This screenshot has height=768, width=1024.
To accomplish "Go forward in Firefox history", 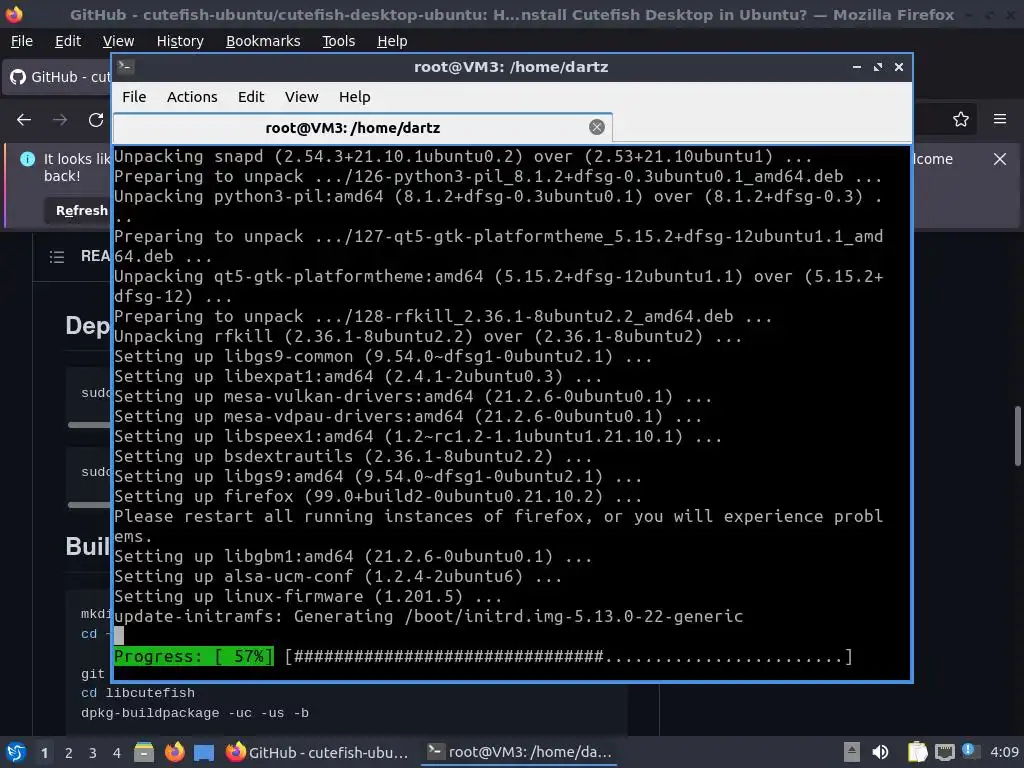I will (x=59, y=120).
